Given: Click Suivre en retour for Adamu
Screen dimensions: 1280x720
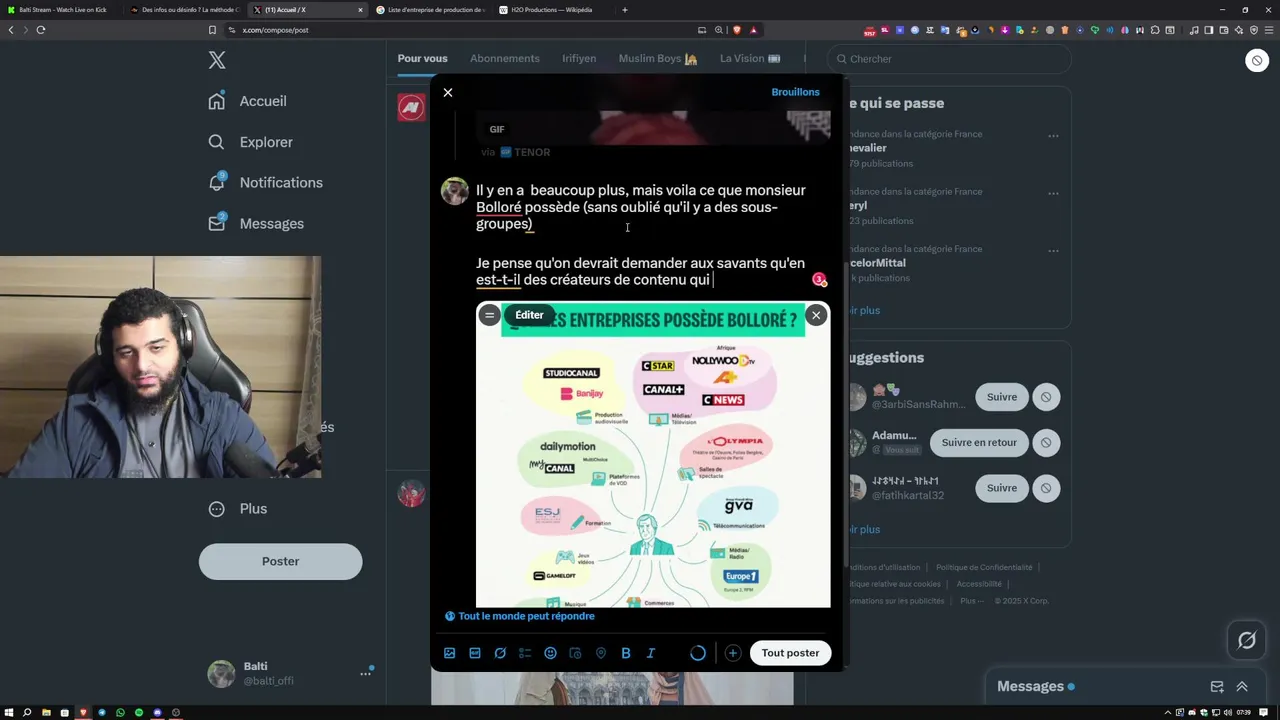Looking at the screenshot, I should coord(979,443).
